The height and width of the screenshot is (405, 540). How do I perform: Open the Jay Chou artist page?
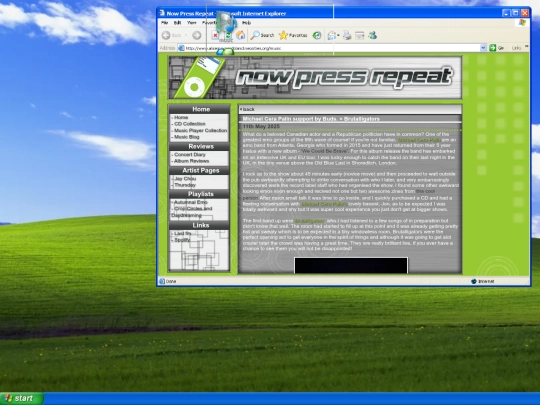(x=185, y=179)
